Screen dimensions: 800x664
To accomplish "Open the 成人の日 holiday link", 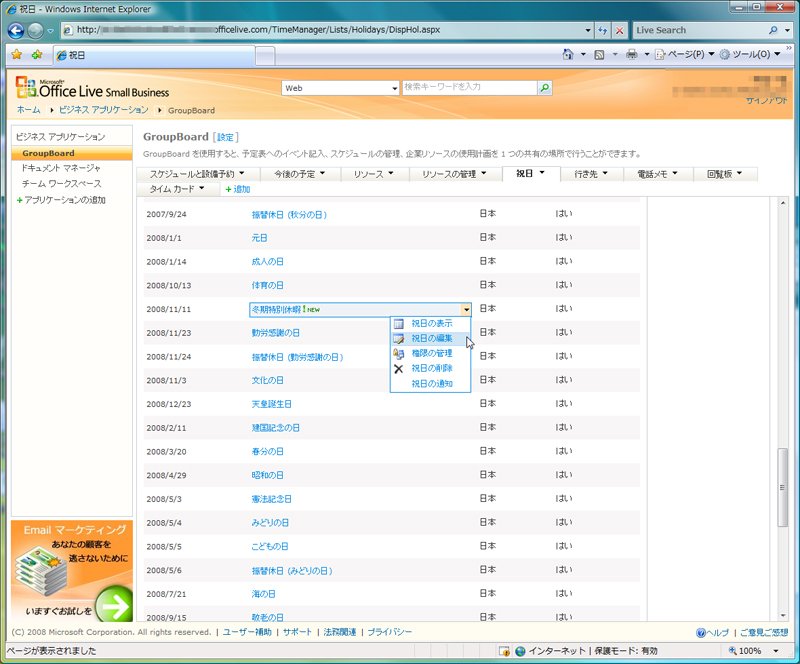I will (267, 262).
